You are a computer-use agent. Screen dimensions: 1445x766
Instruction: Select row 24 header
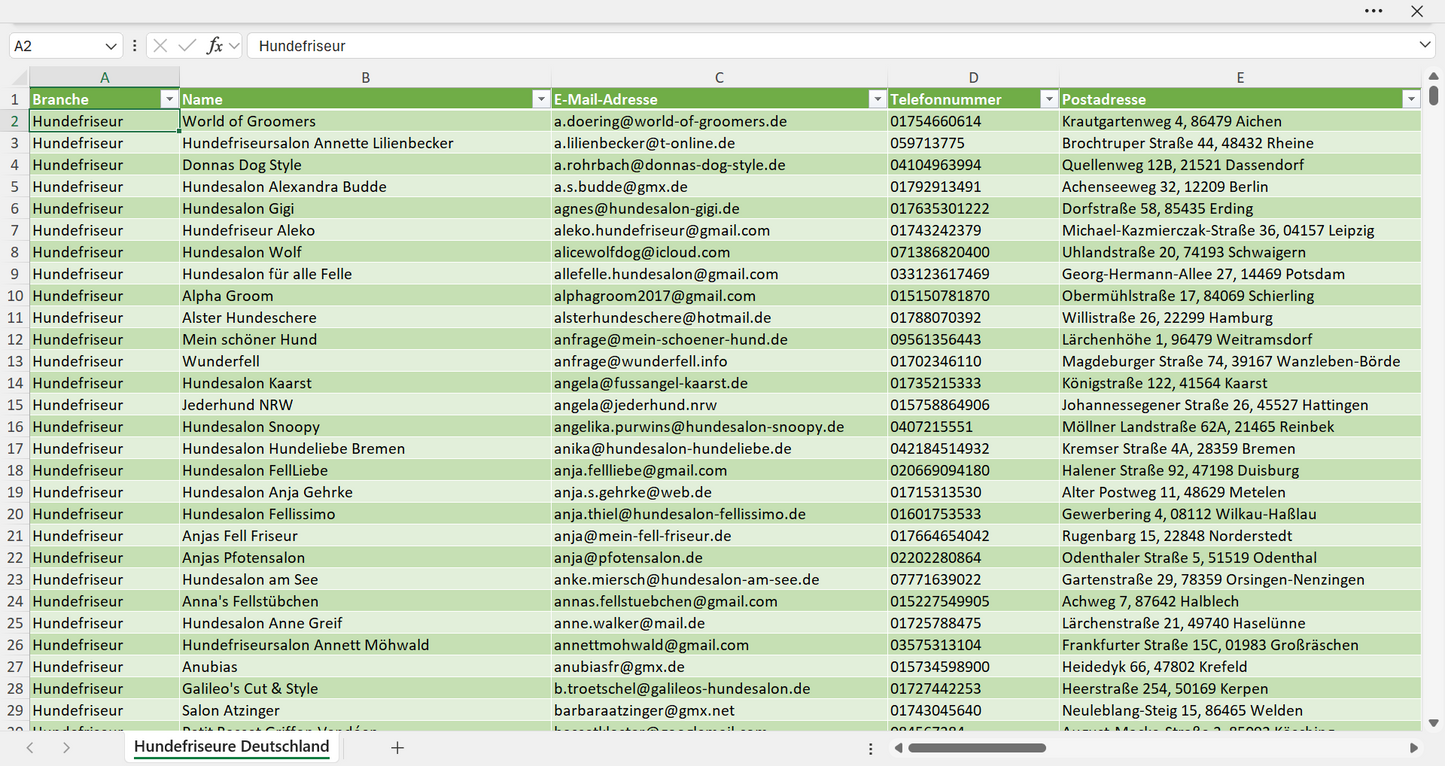(x=15, y=601)
